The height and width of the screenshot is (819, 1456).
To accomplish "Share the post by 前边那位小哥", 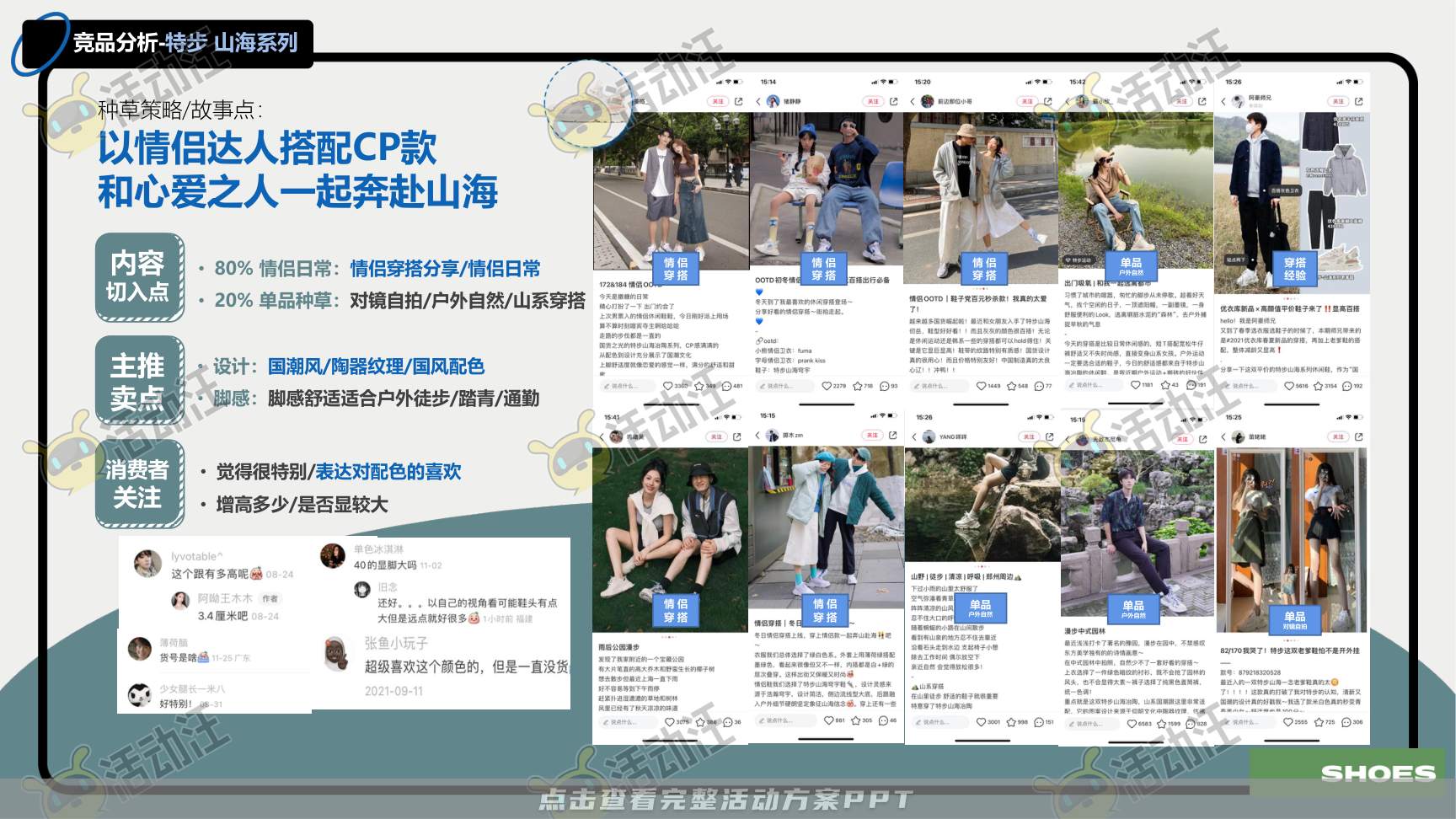I will point(1048,101).
